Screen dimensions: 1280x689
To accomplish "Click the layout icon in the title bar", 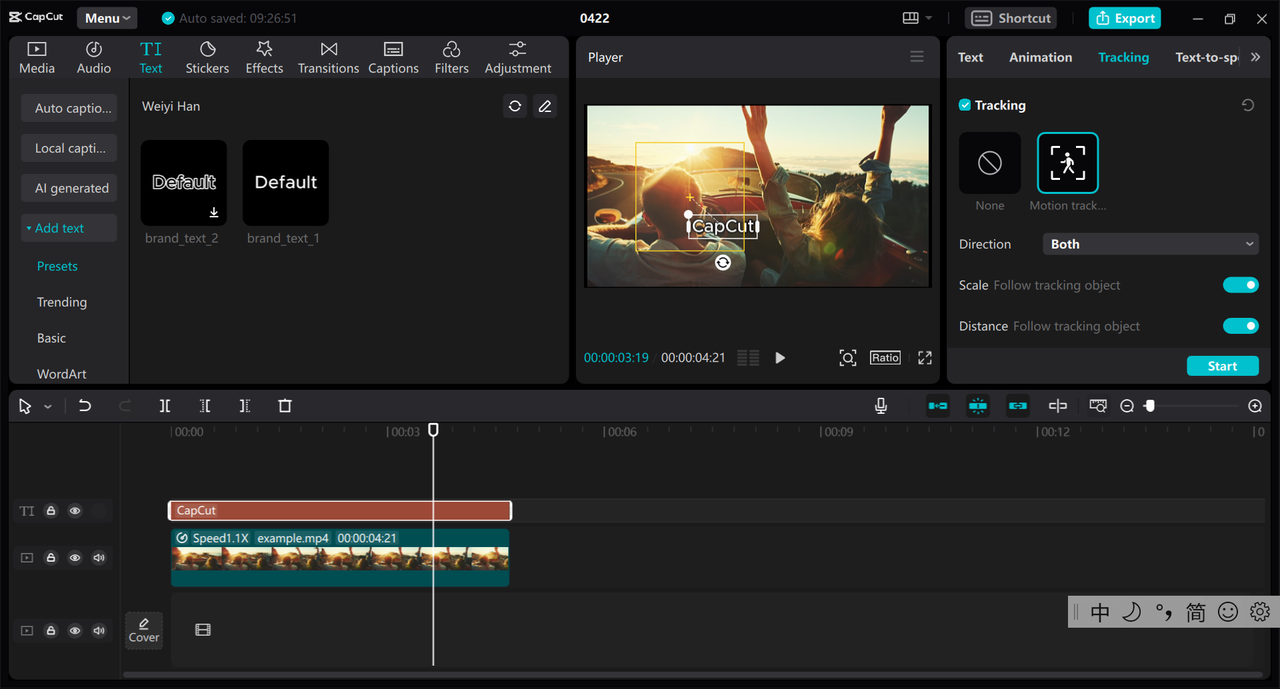I will pyautogui.click(x=911, y=18).
